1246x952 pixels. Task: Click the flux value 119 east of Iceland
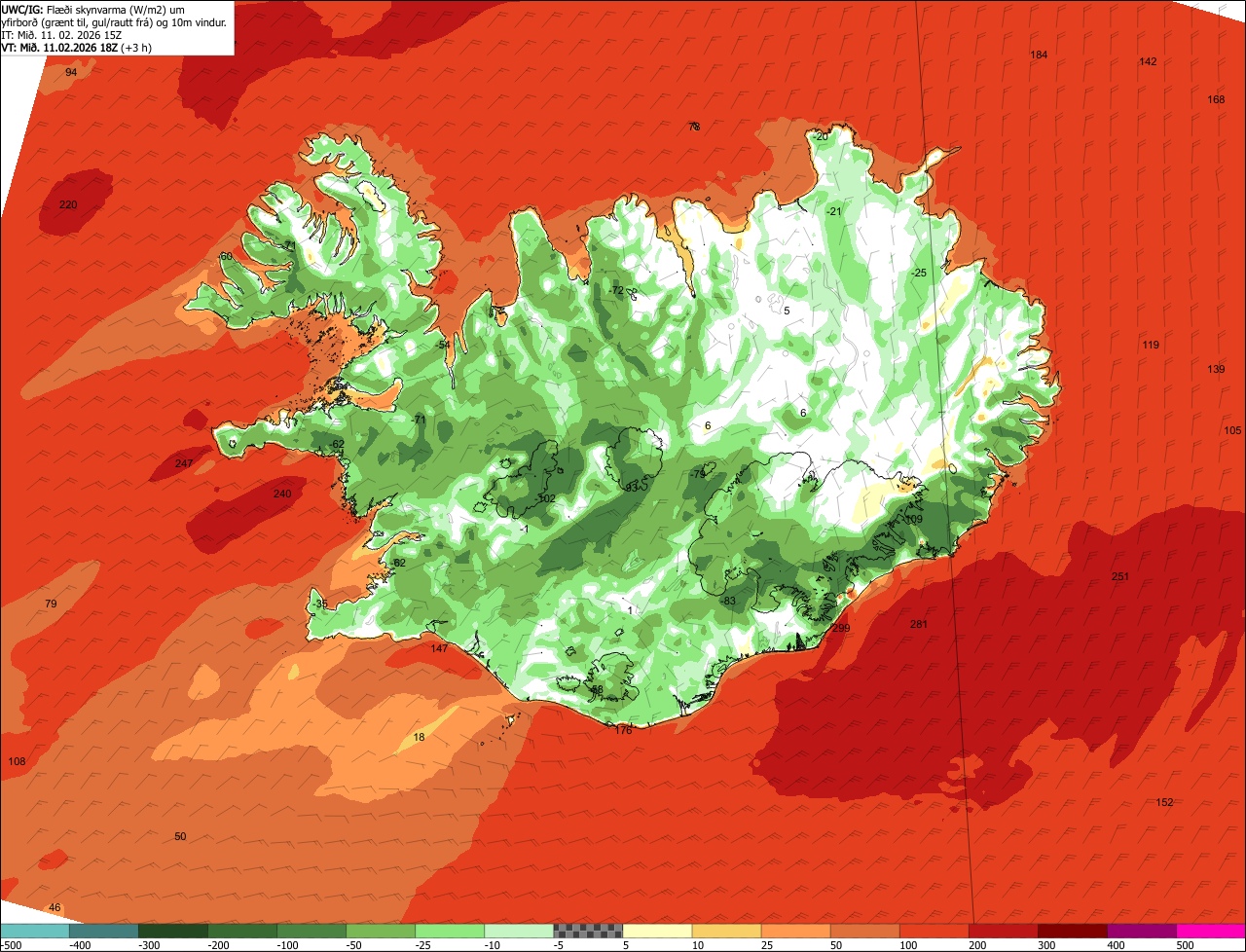tap(1151, 345)
